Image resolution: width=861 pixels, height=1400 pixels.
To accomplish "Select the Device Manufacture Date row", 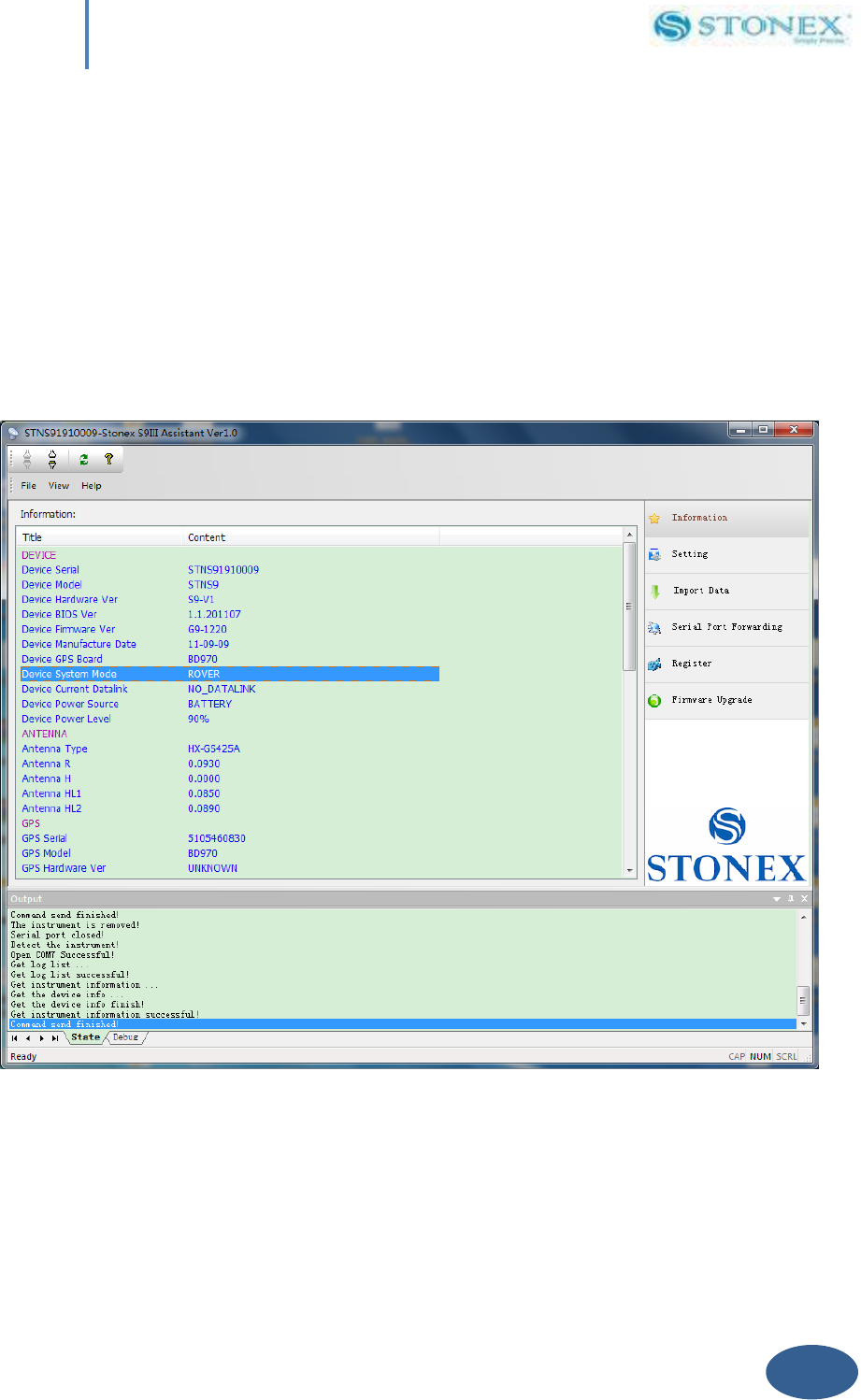I will tap(228, 645).
